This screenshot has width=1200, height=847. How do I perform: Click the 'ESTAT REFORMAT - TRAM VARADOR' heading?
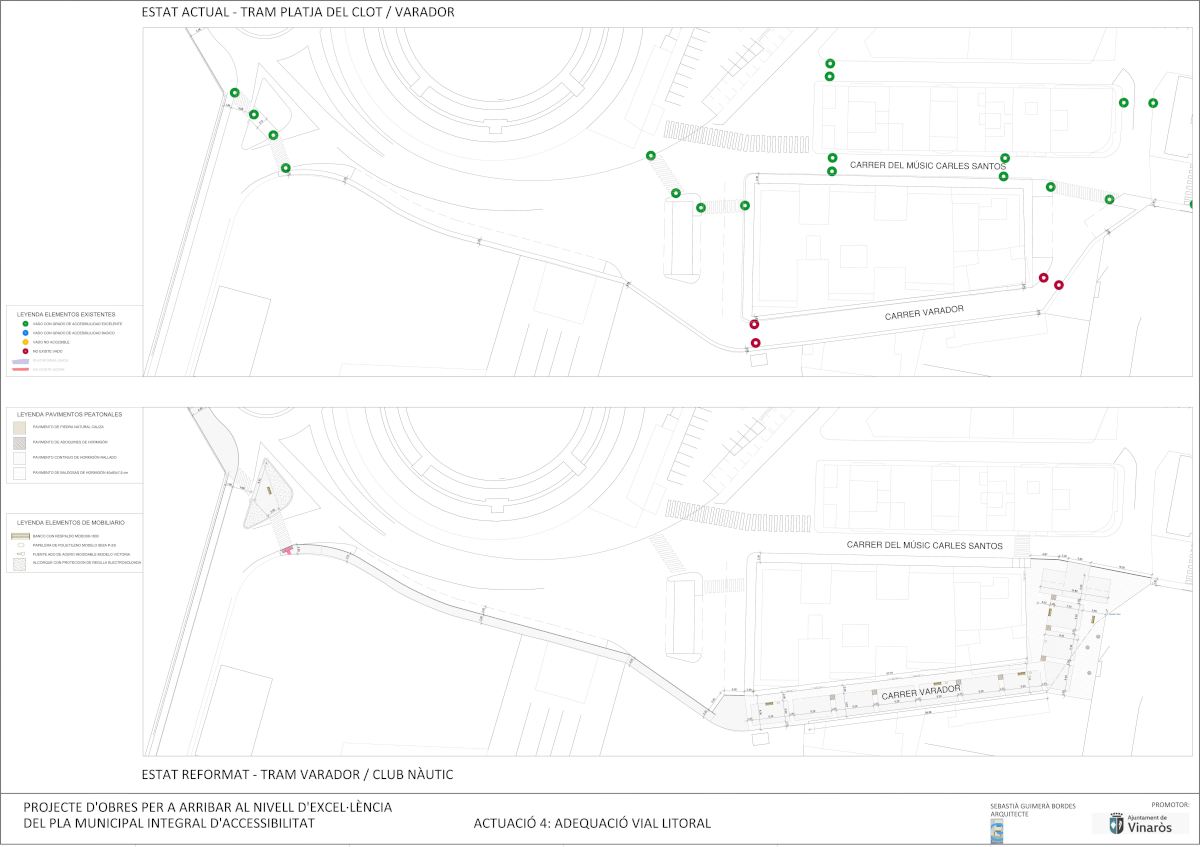pyautogui.click(x=298, y=774)
